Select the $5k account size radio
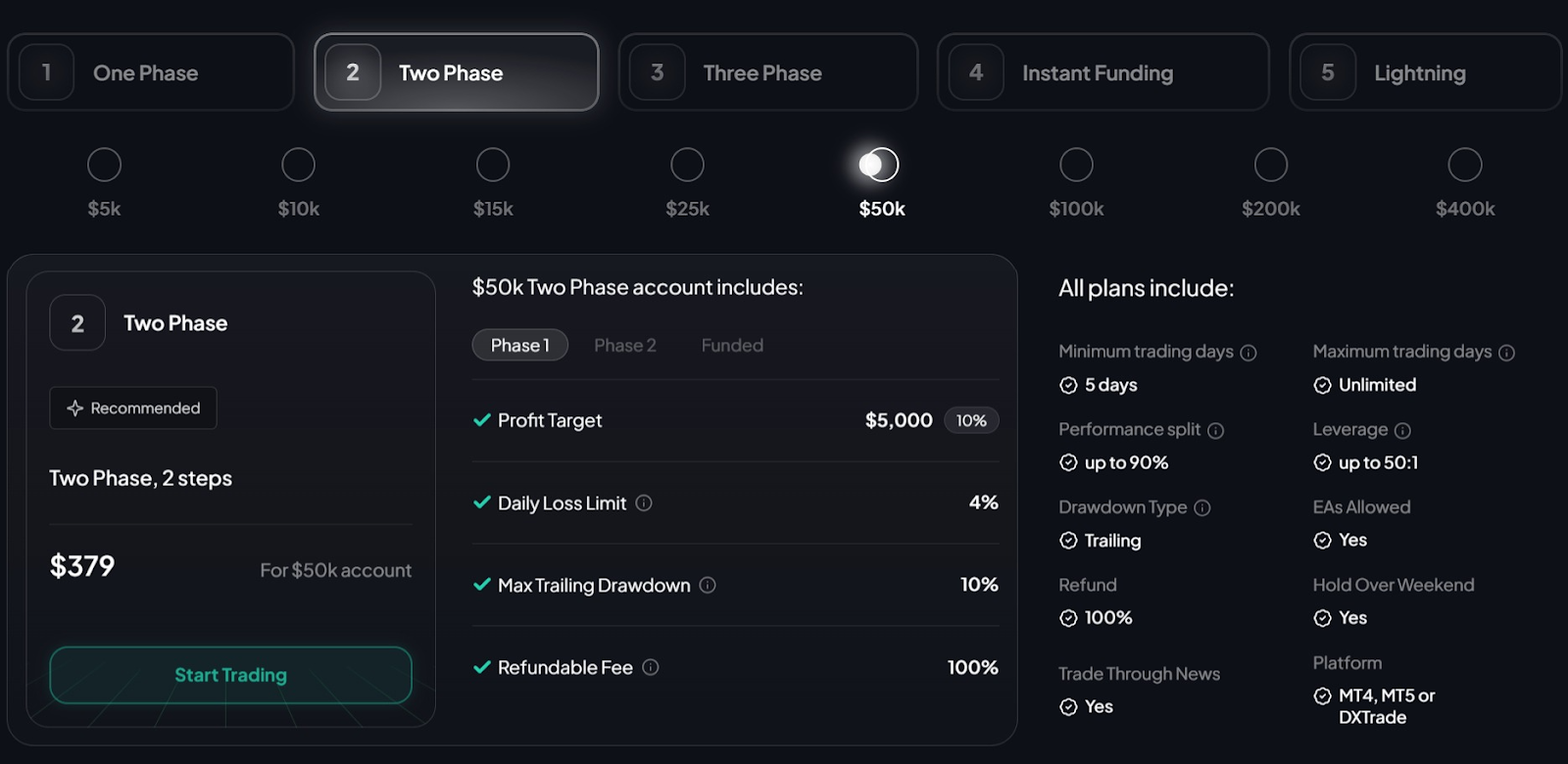Screen dimensions: 1568x764 [104, 165]
